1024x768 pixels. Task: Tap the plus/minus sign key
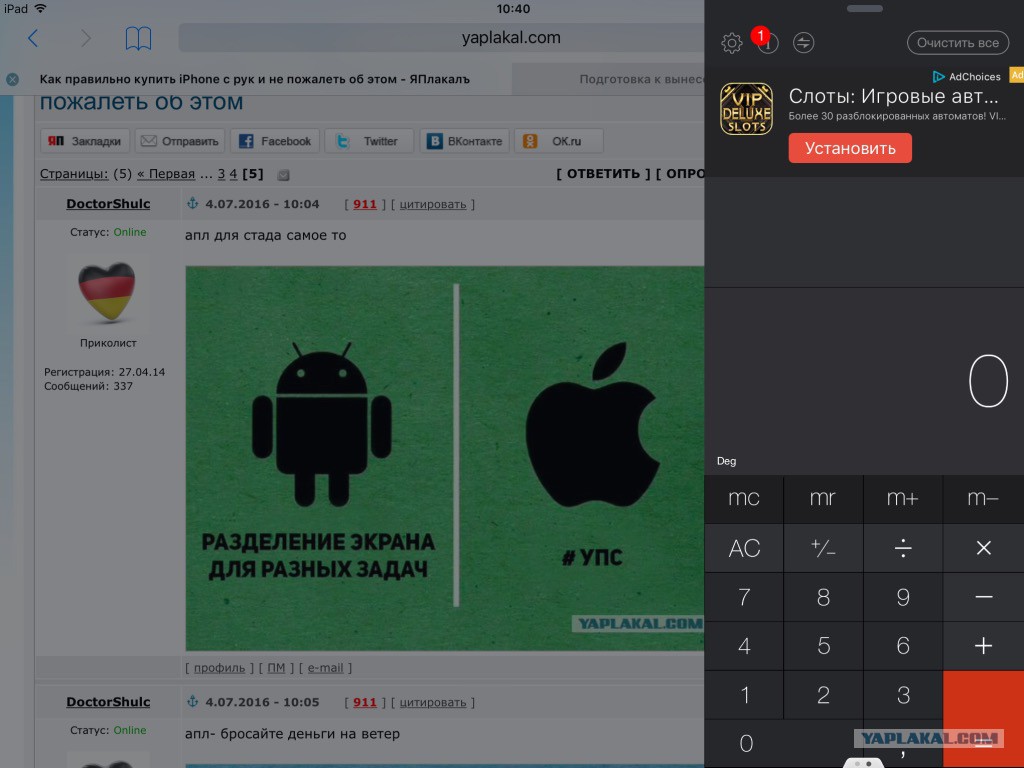824,549
